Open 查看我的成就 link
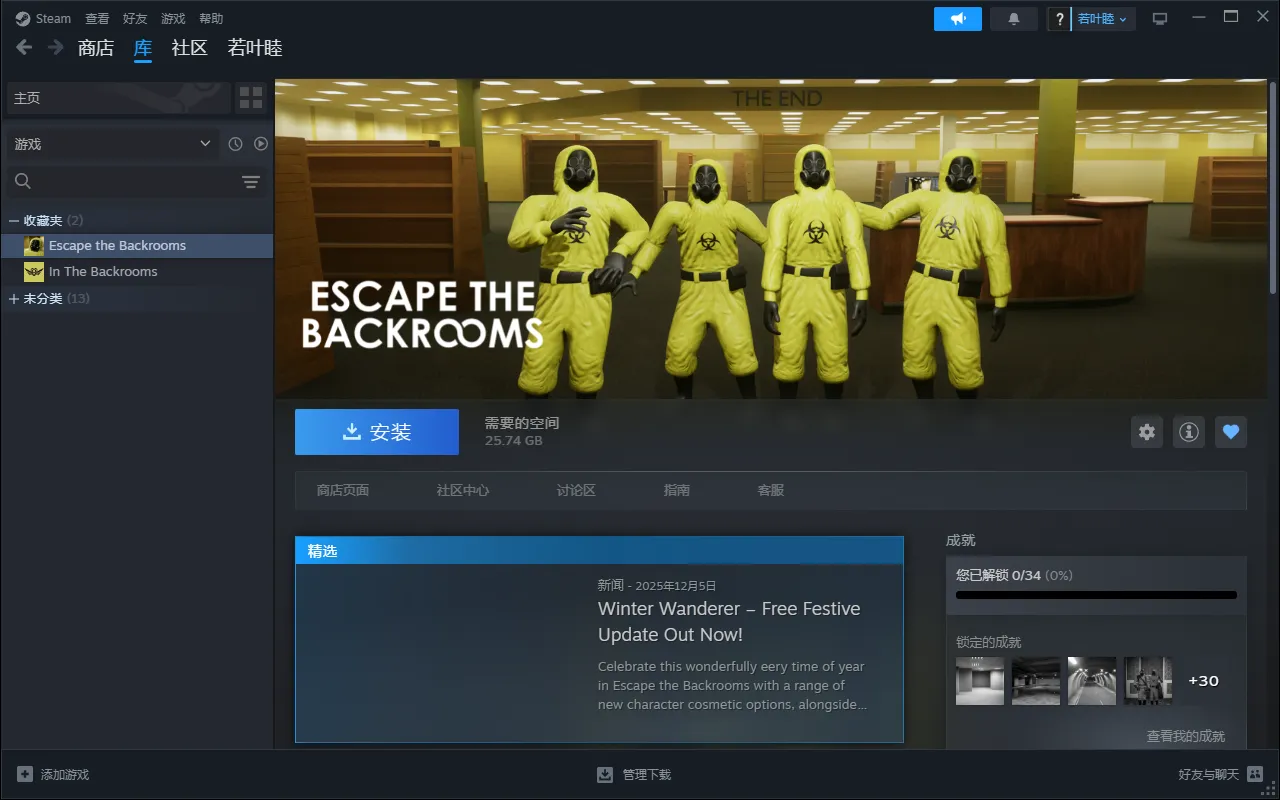Screen dimensions: 1280x800 point(1185,736)
